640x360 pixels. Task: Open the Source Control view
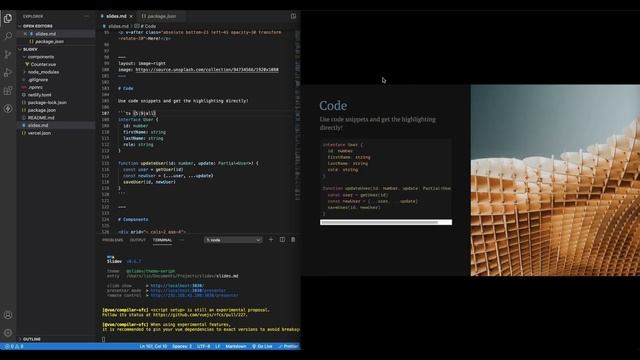click(x=8, y=54)
